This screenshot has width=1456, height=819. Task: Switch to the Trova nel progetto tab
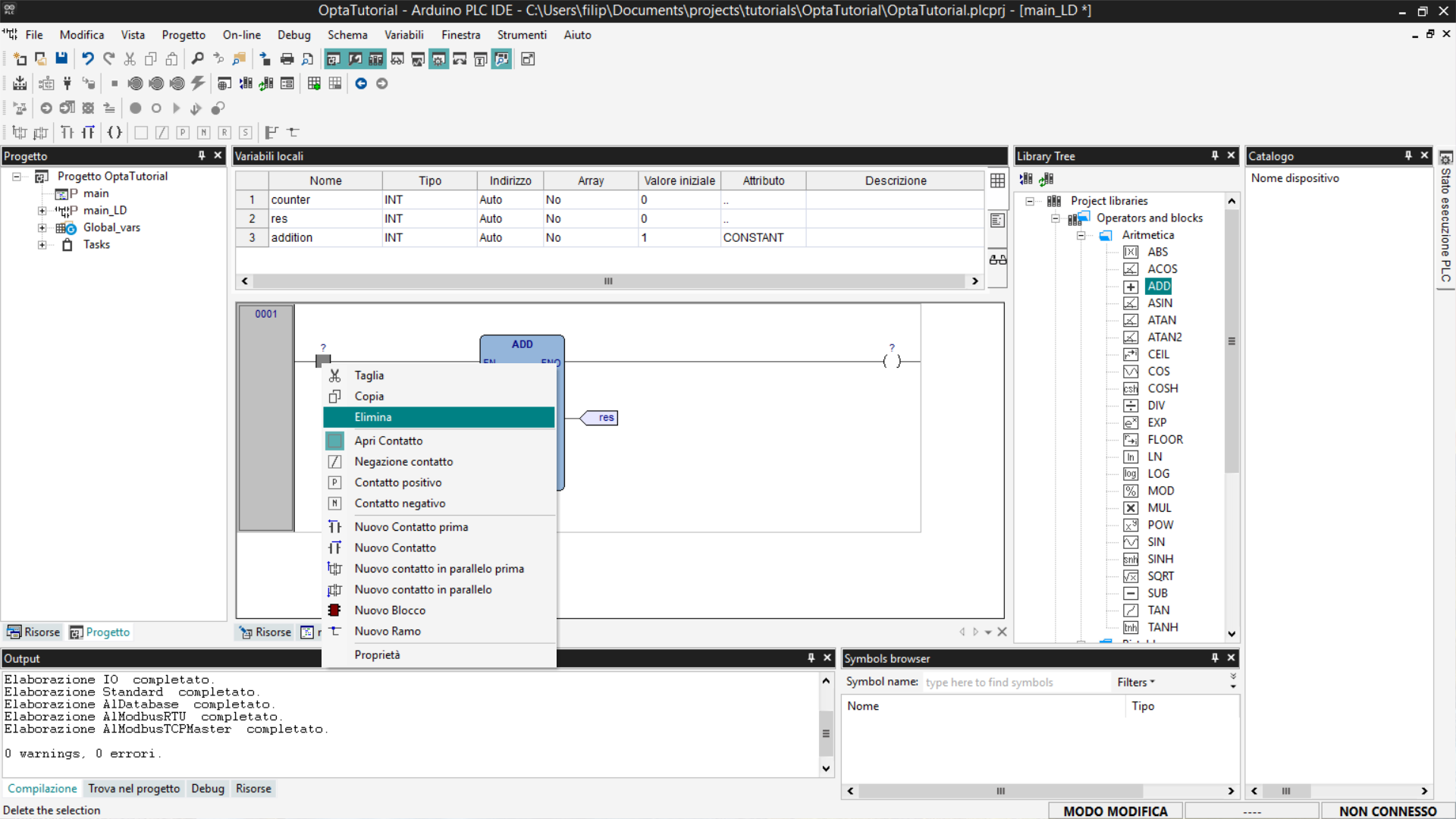(x=133, y=789)
